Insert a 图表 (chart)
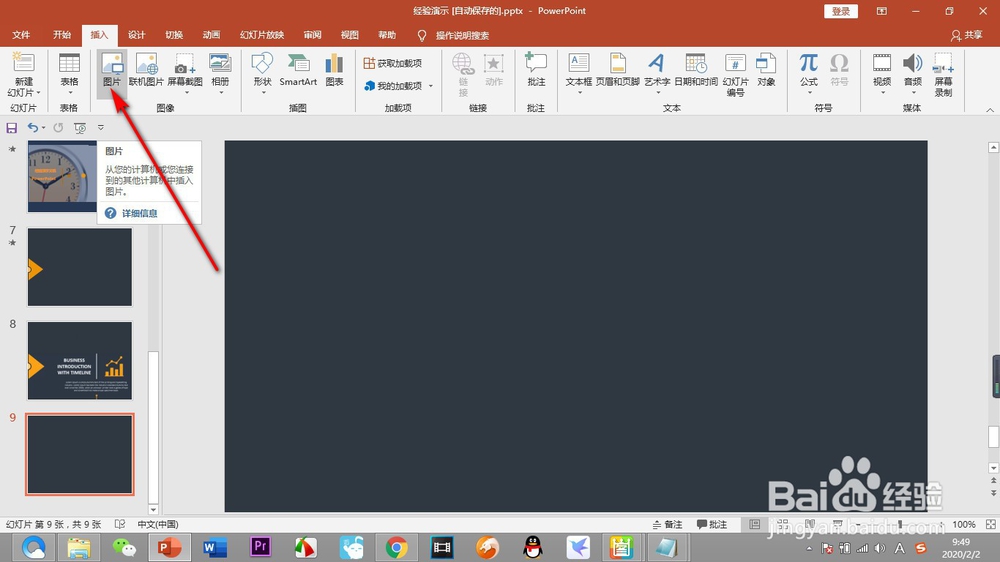Screen dimensions: 1000x562 coord(334,70)
